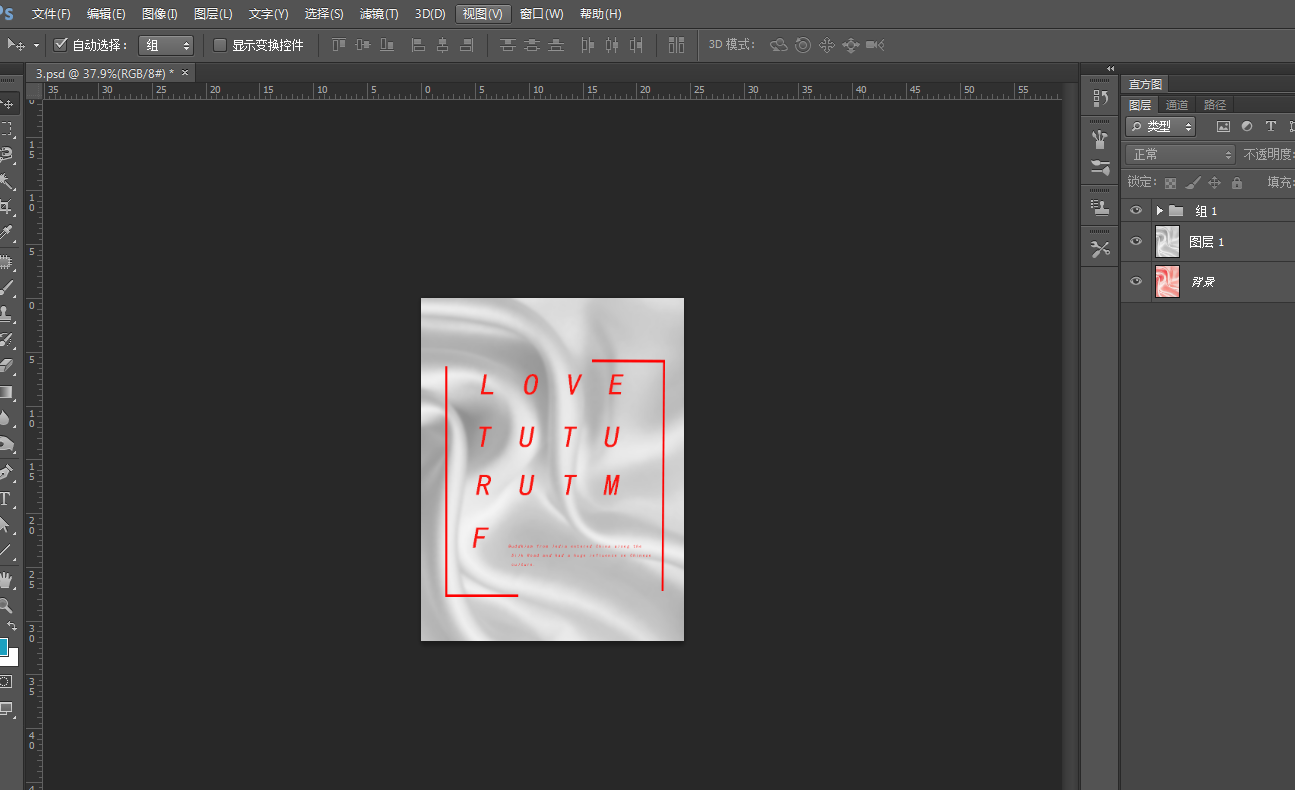1295x790 pixels.
Task: Align left edges of layers
Action: coord(418,45)
